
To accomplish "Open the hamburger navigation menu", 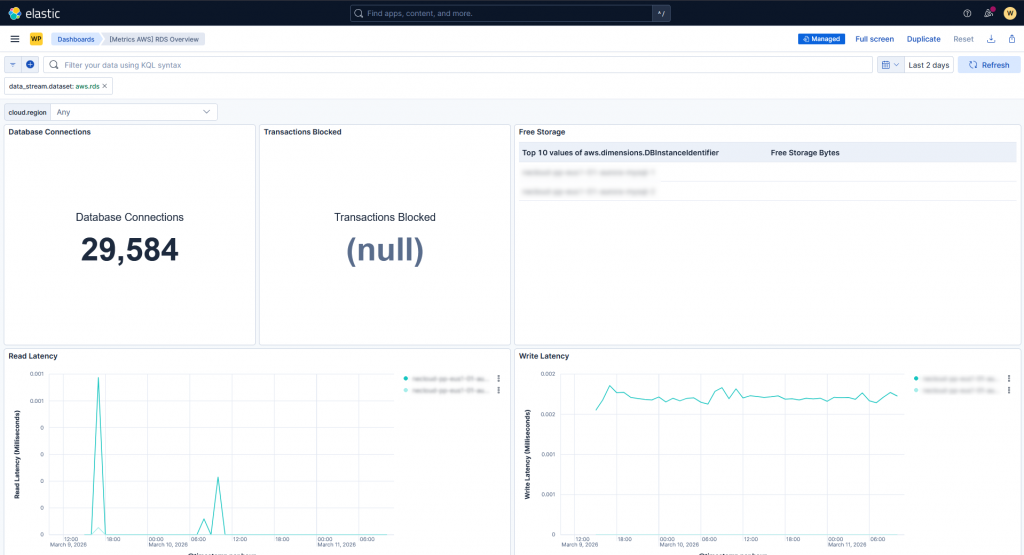I will [15, 39].
